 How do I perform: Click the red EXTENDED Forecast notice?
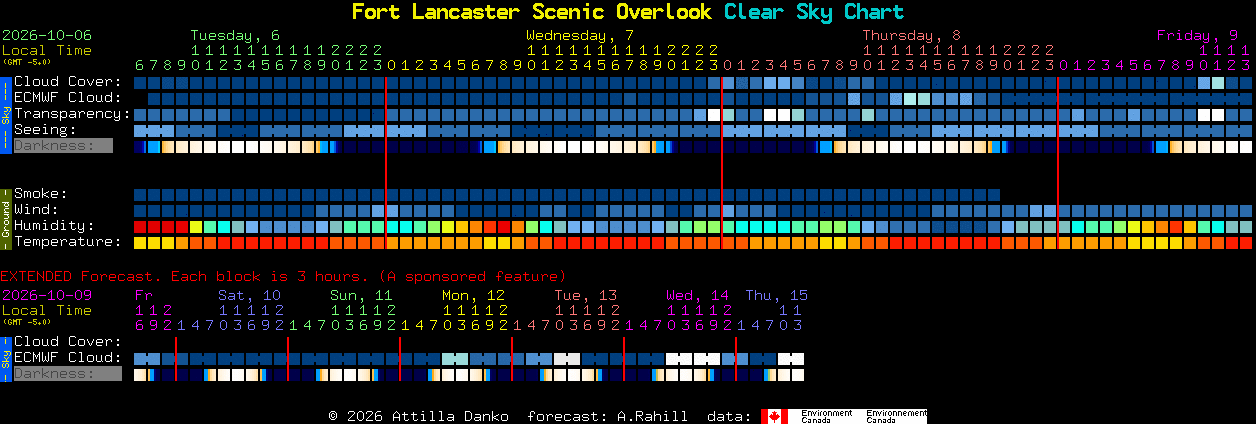tap(283, 276)
